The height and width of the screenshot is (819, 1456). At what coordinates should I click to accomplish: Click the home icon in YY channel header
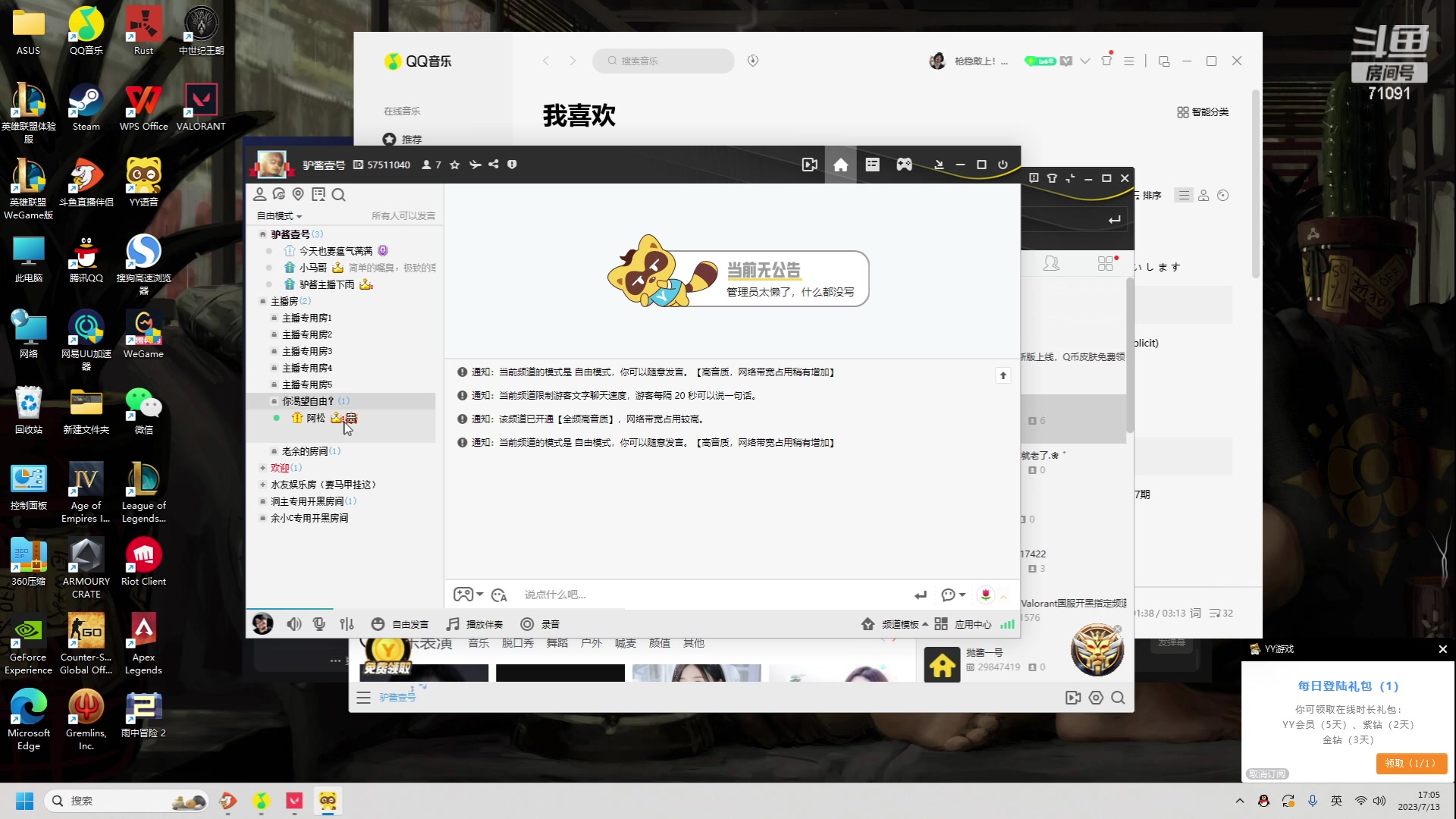(840, 165)
